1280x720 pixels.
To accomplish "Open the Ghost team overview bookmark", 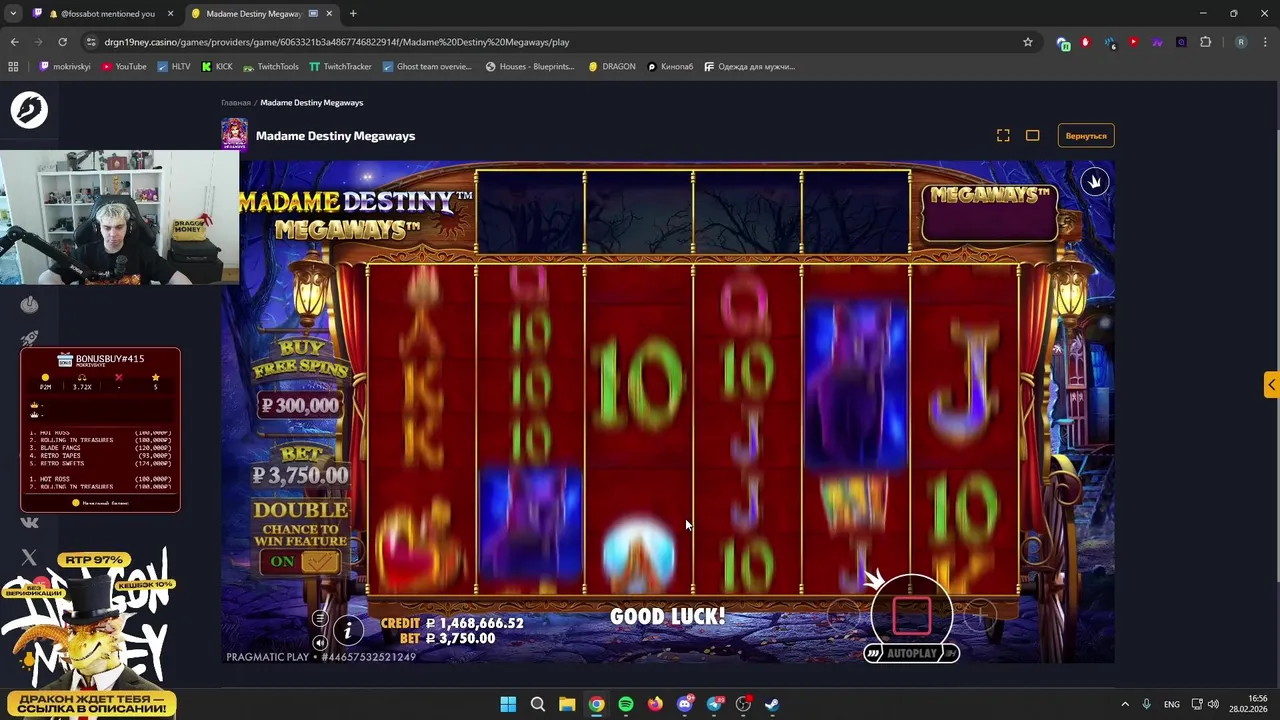I will 426,67.
